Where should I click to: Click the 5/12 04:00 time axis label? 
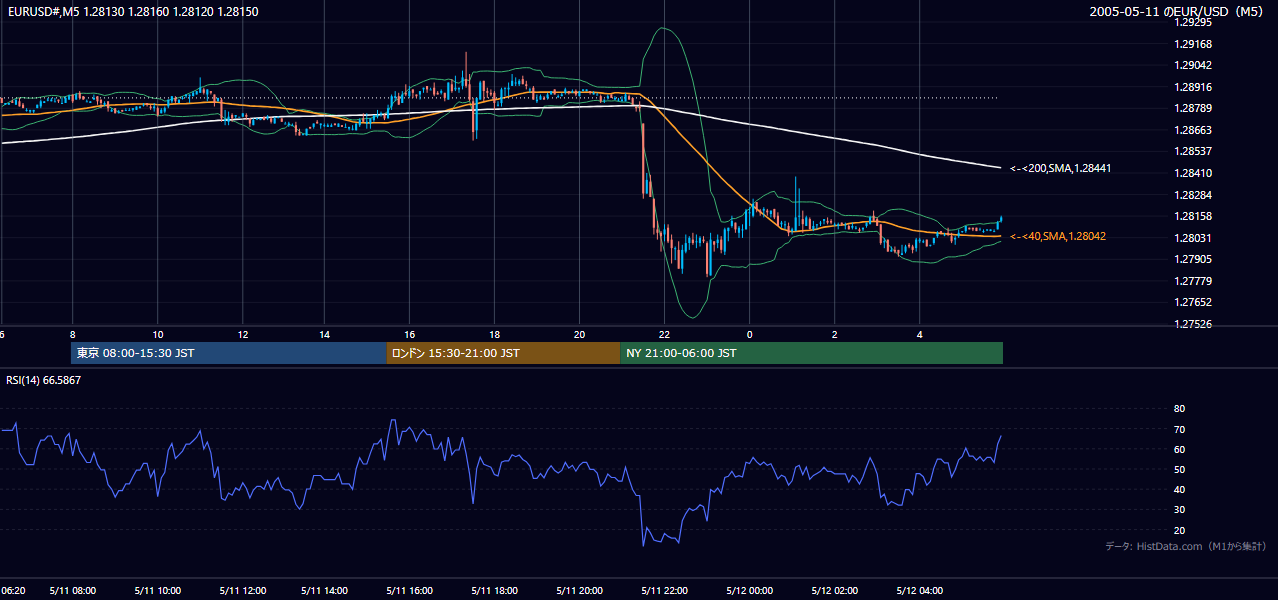coord(919,591)
